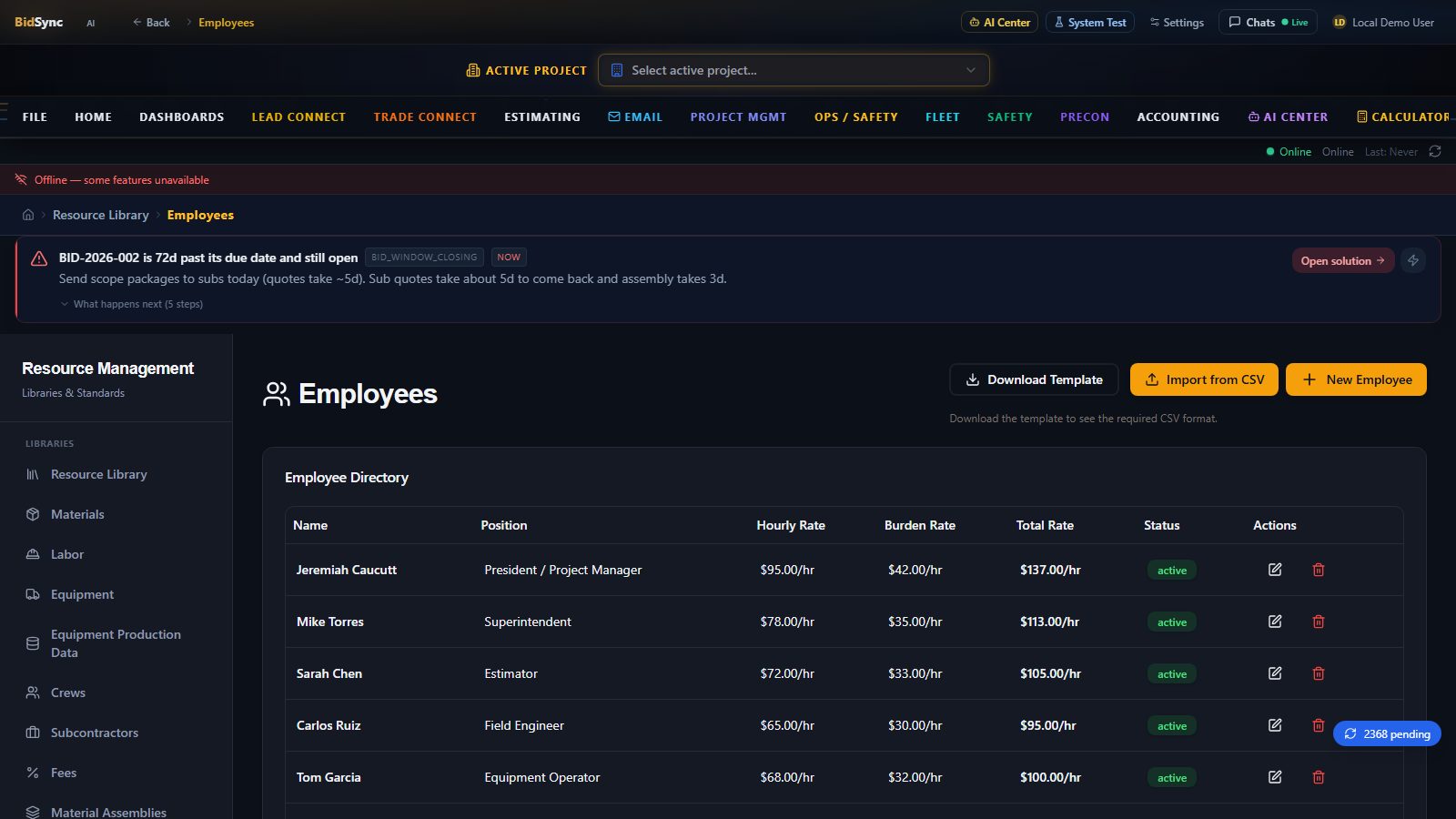Click the BID_WINDOW_CLOSING tag
Image resolution: width=1456 pixels, height=819 pixels.
coord(424,257)
